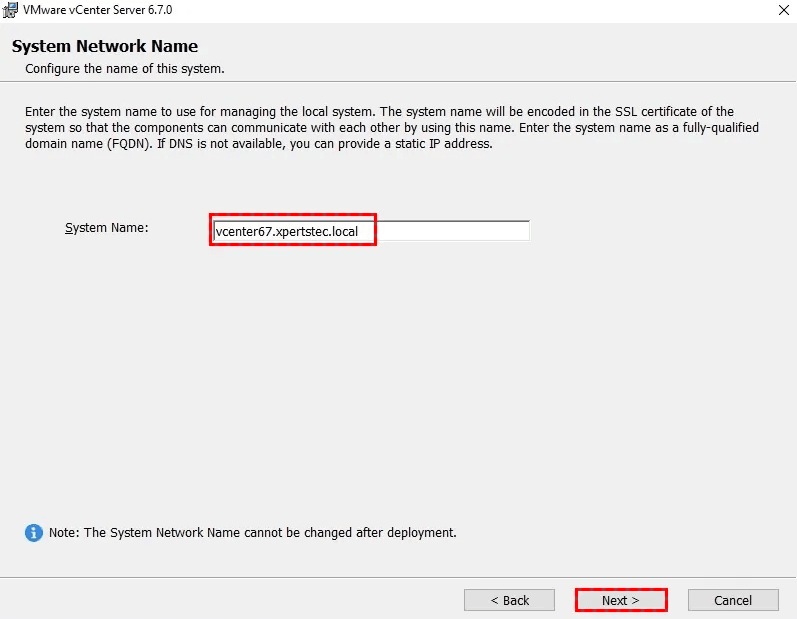The image size is (797, 619).
Task: Click the blue info icon beside the note
Action: 34,533
